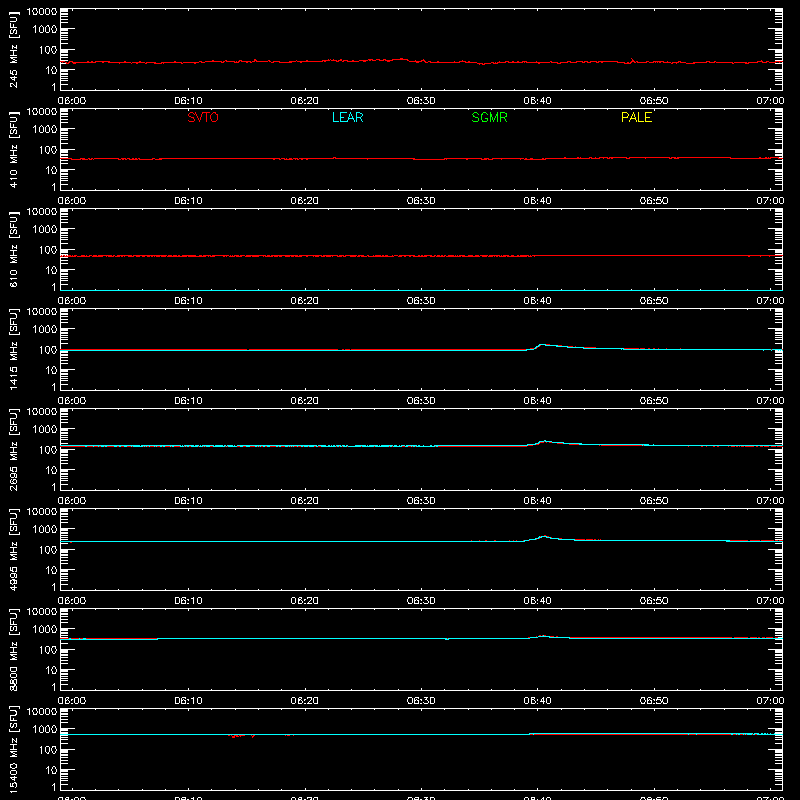Image resolution: width=800 pixels, height=800 pixels.
Task: Click the 06:40 tick under the 1415 MHz panel
Action: click(x=537, y=401)
